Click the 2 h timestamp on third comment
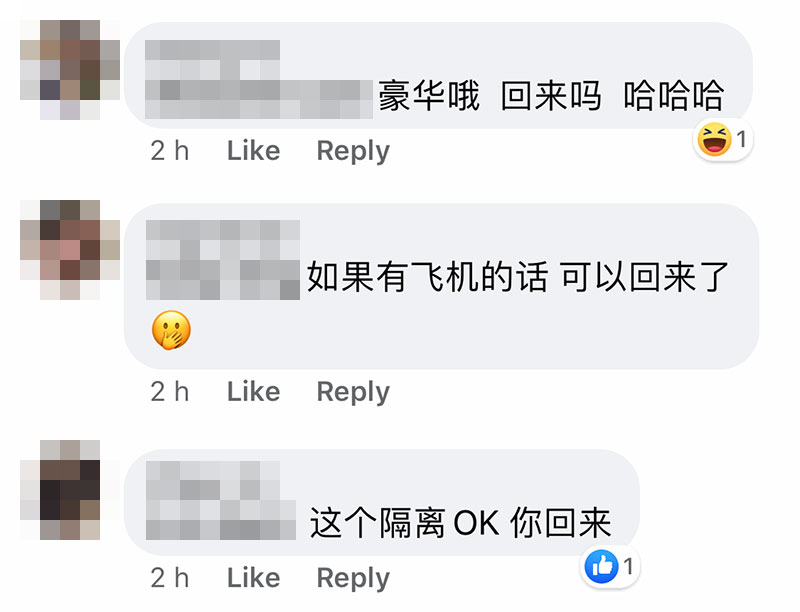The height and width of the screenshot is (612, 800). (170, 578)
